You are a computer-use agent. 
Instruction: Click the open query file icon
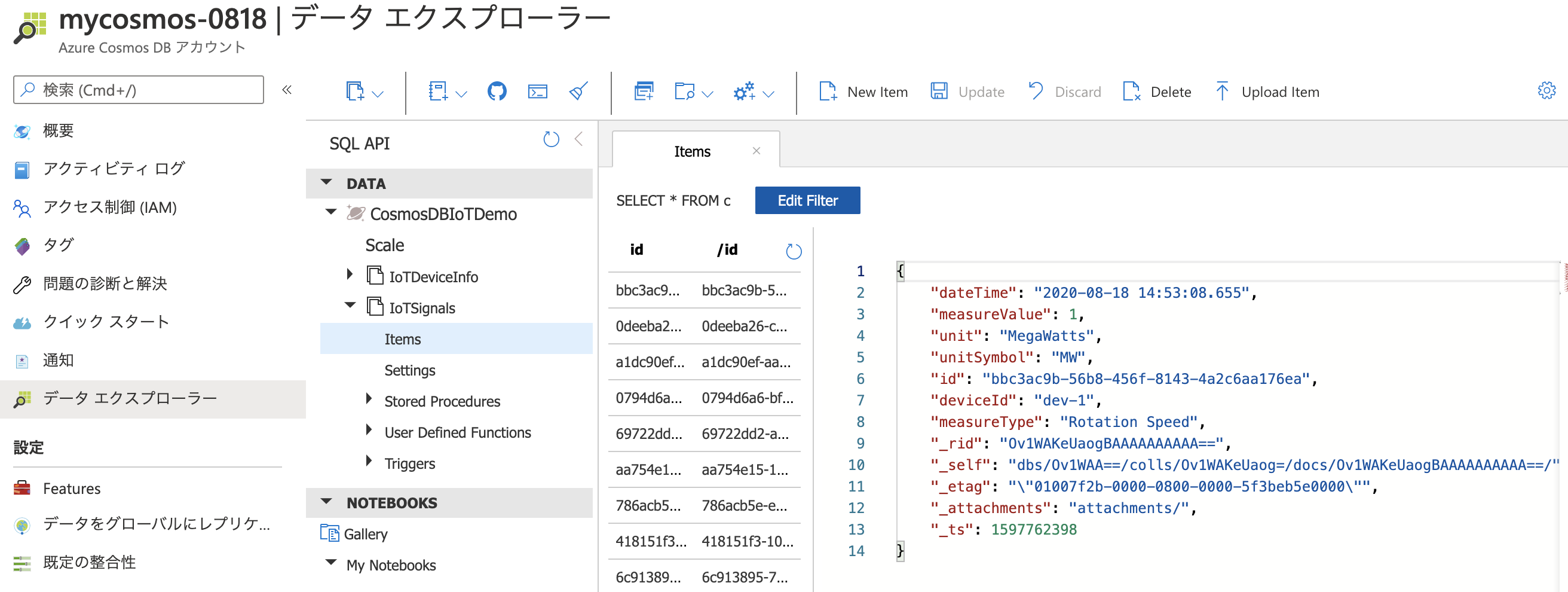click(685, 93)
